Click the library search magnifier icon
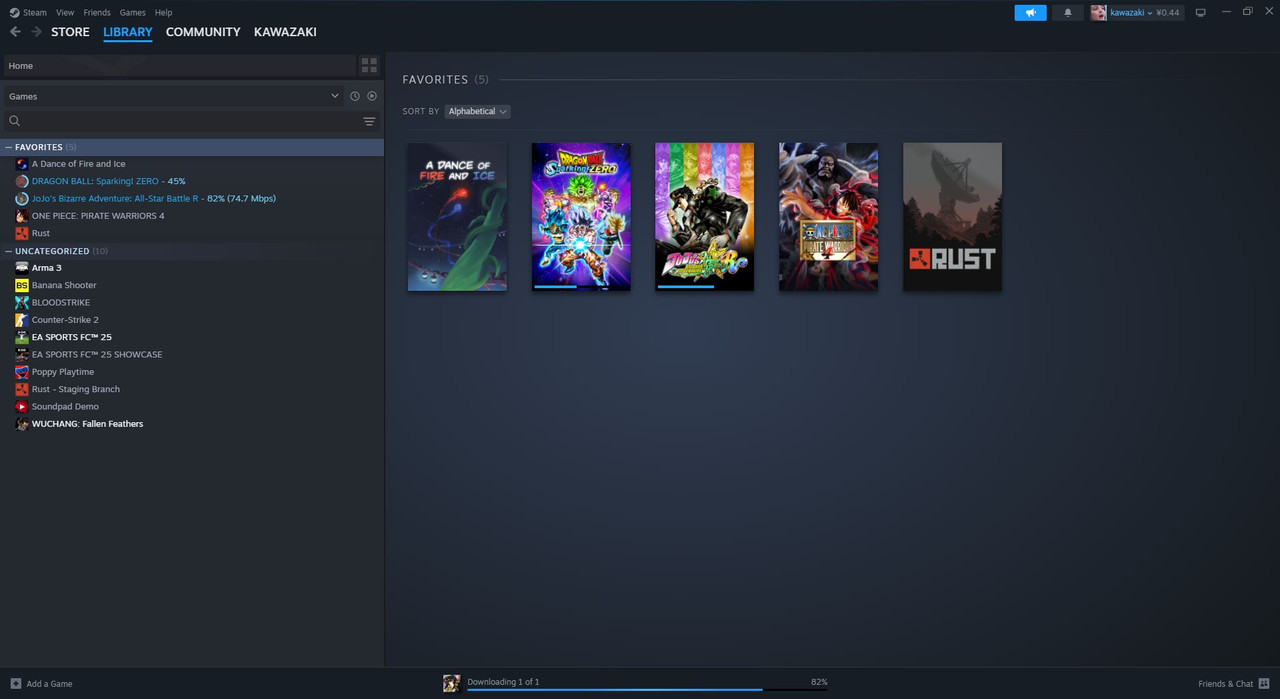Viewport: 1280px width, 699px height. click(14, 121)
